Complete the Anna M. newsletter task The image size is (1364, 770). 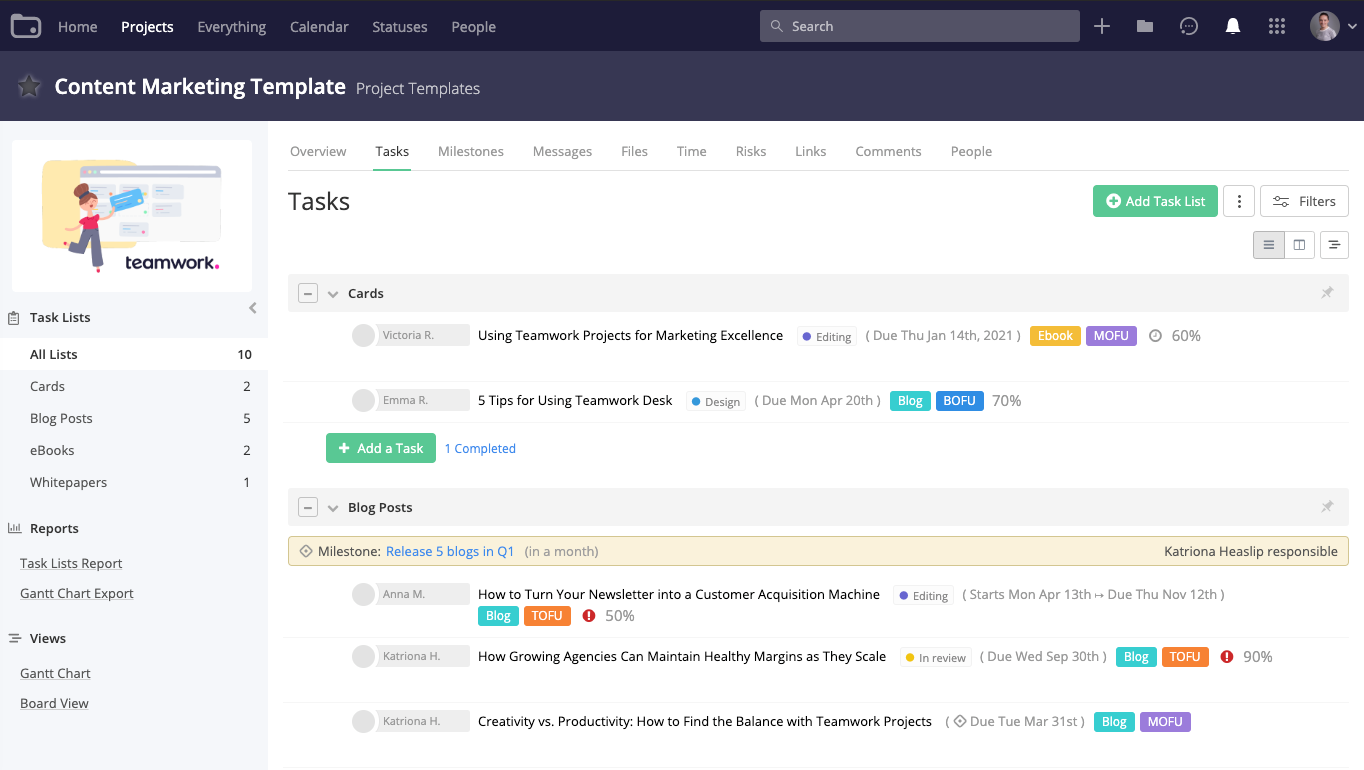[x=363, y=595]
